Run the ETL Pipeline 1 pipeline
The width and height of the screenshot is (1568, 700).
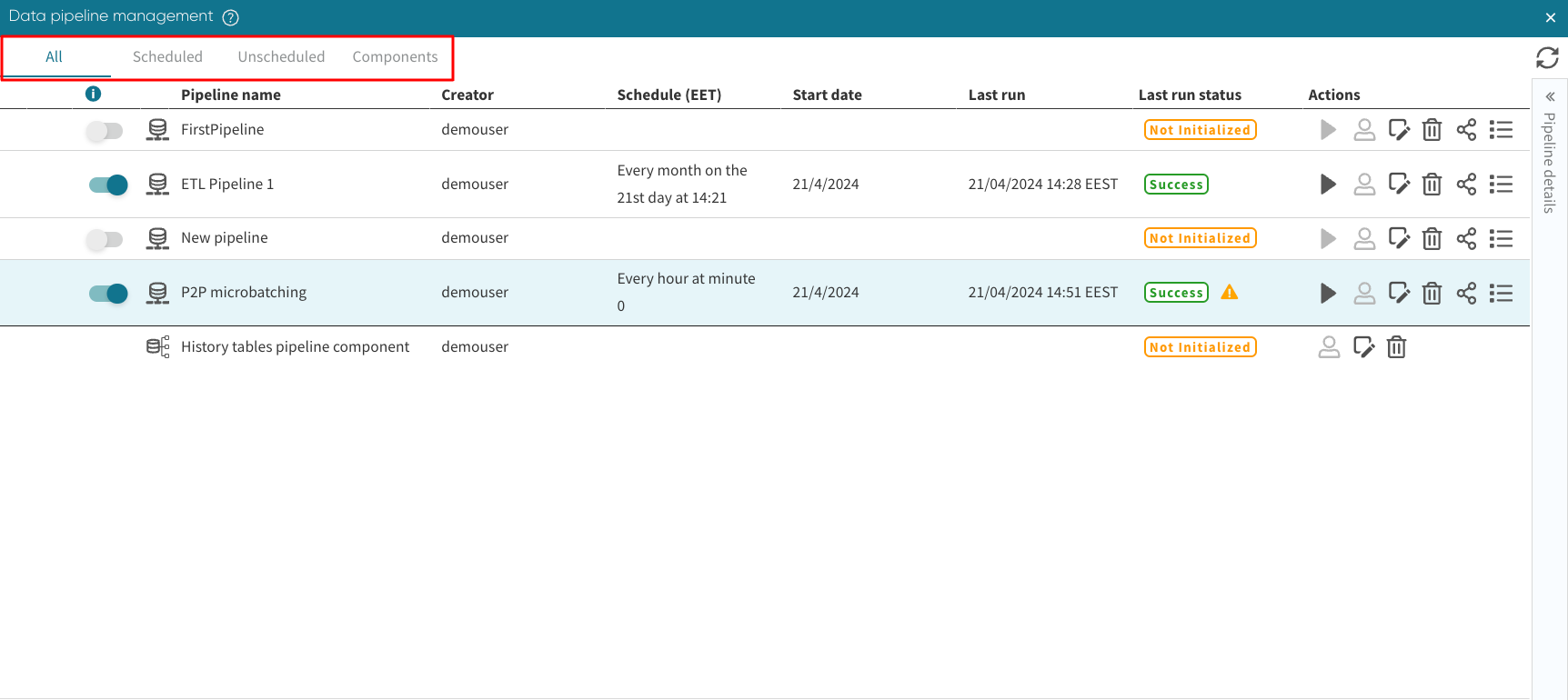pyautogui.click(x=1328, y=185)
